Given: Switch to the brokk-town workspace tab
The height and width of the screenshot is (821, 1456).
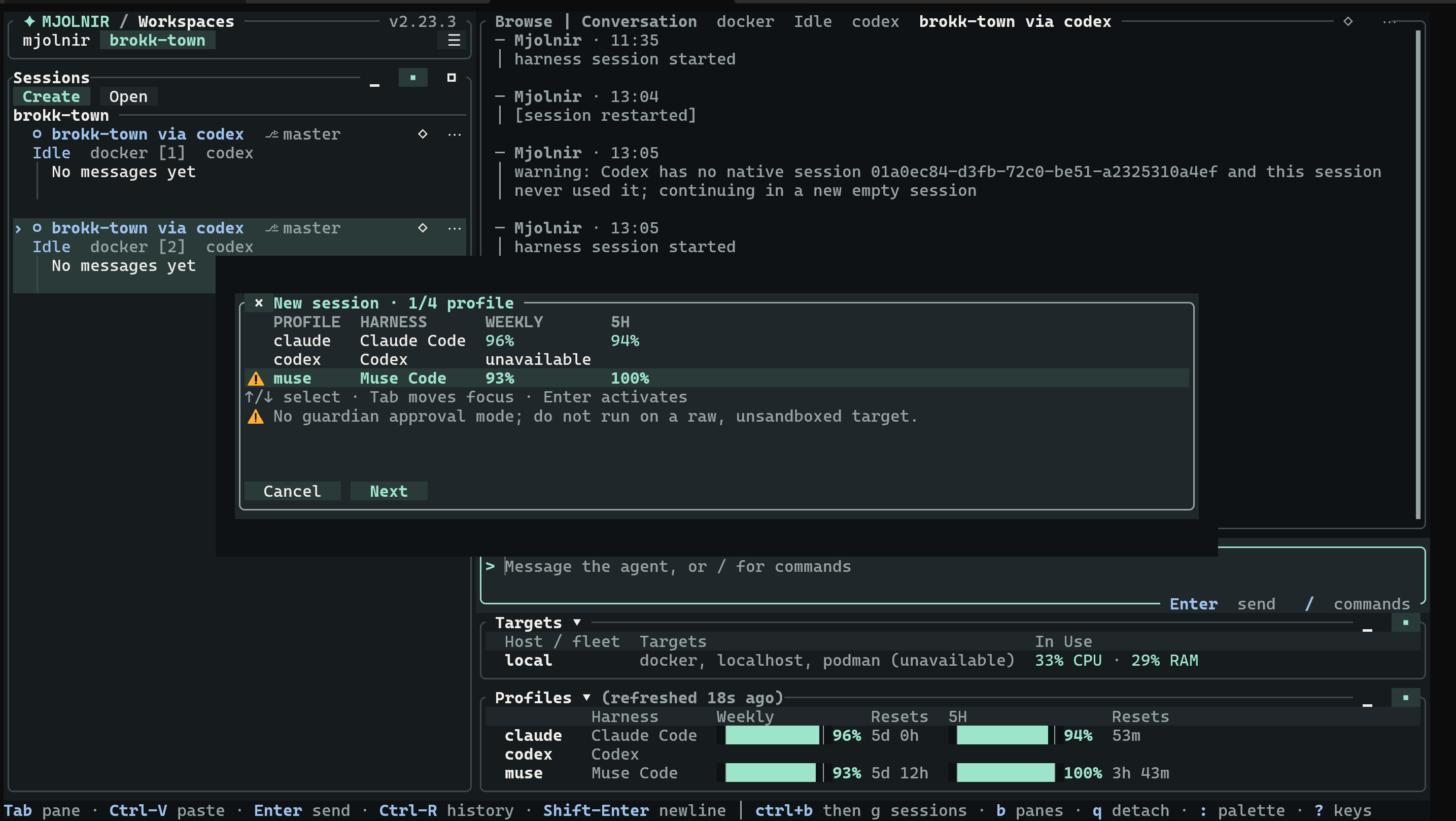Looking at the screenshot, I should [157, 40].
